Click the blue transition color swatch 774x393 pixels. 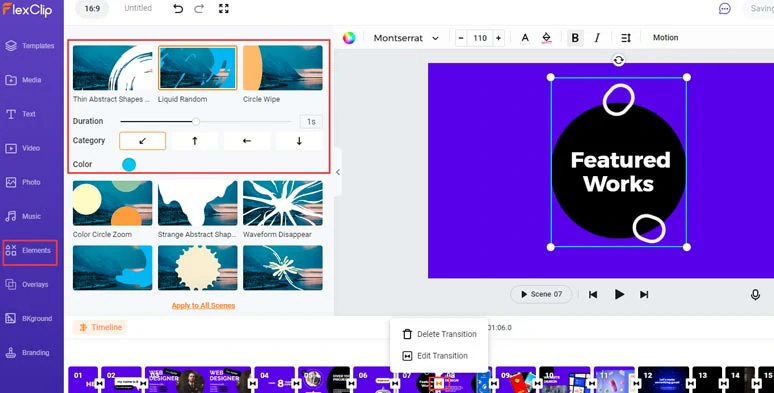click(129, 164)
